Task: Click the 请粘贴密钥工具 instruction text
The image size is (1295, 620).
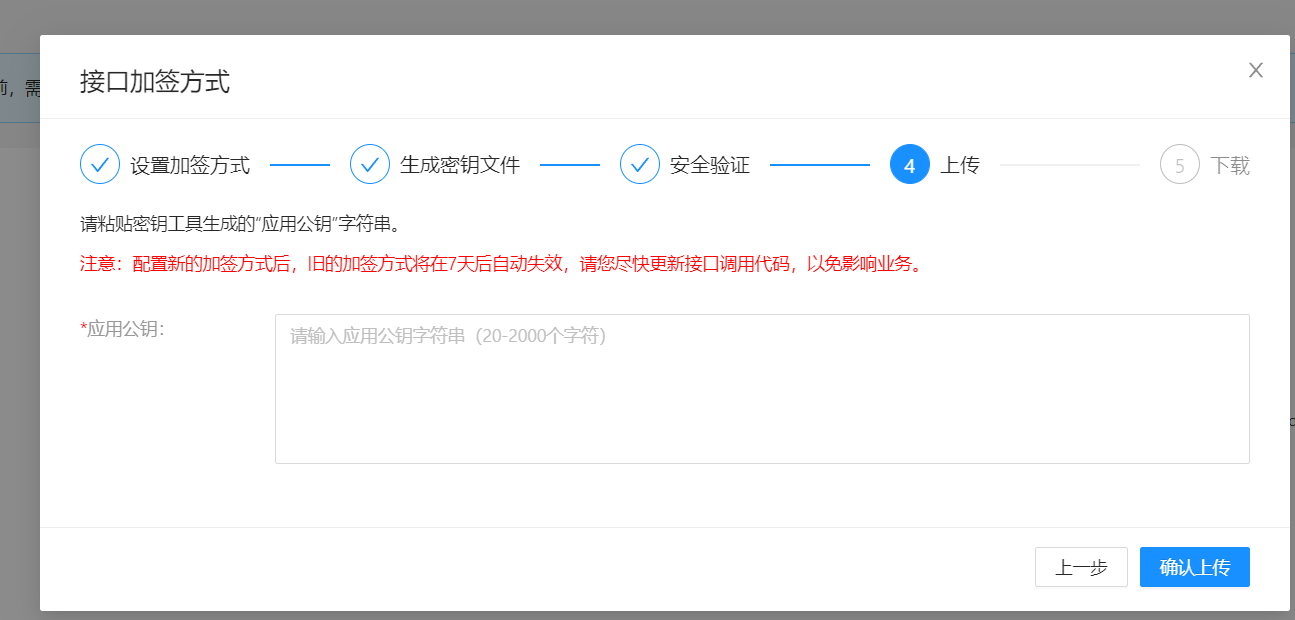Action: (240, 223)
